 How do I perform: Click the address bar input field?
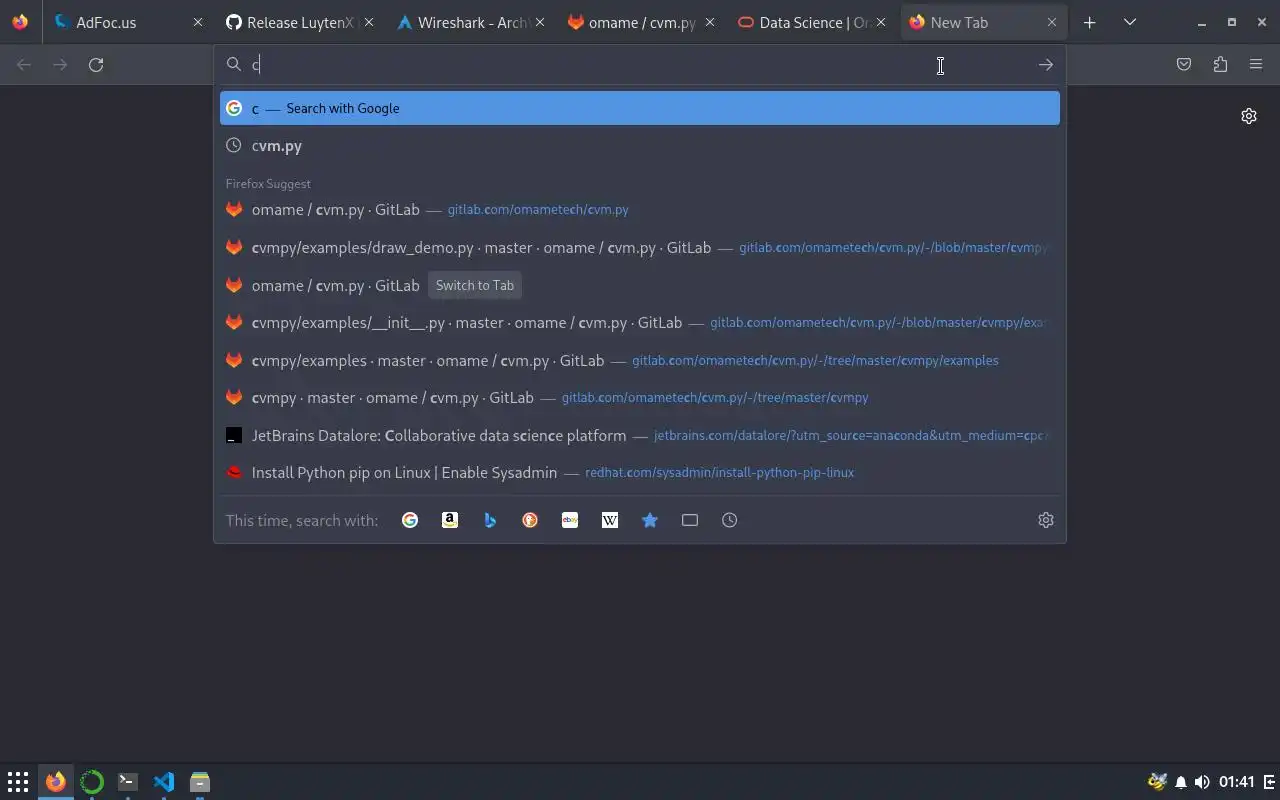tap(640, 65)
